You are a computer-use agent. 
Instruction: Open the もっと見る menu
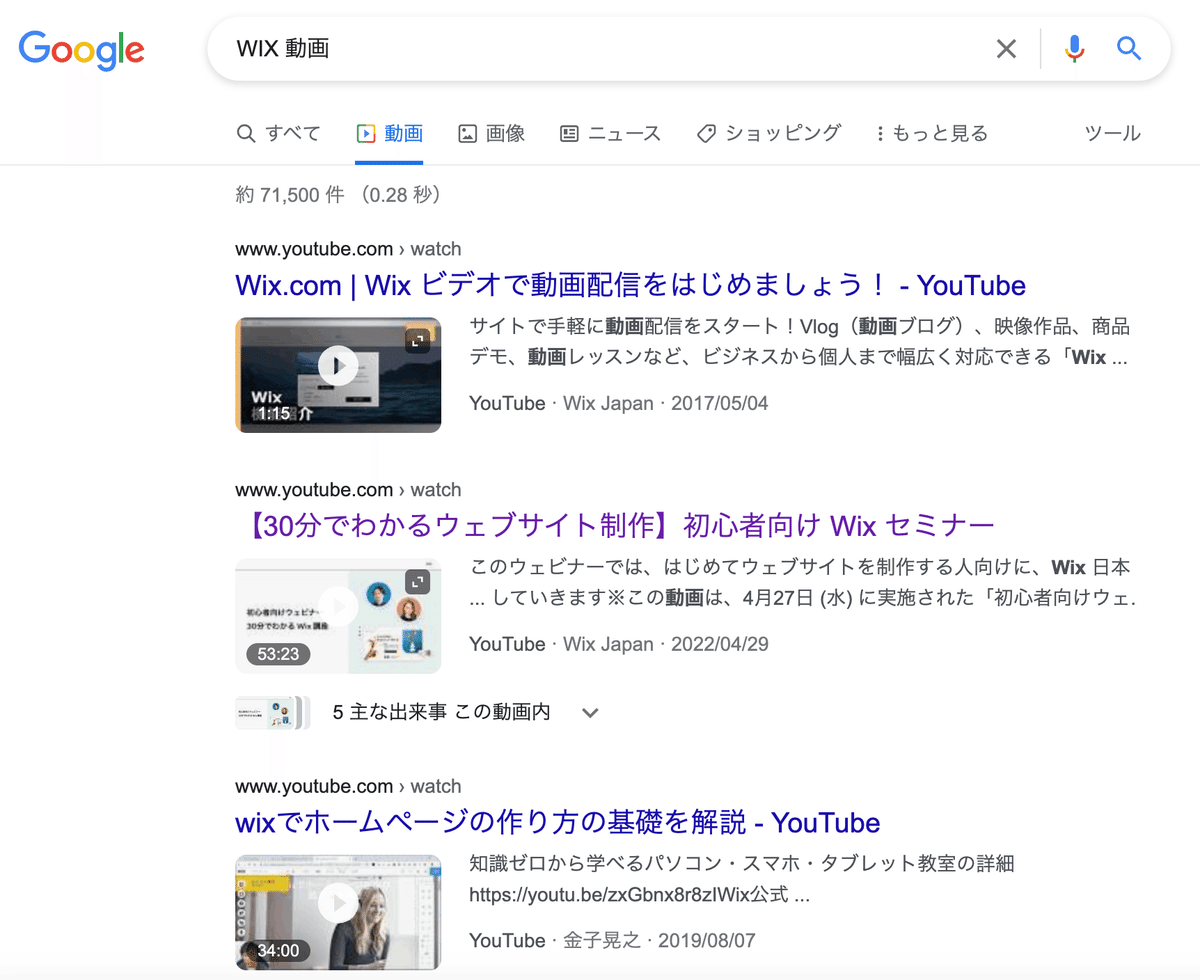click(931, 133)
